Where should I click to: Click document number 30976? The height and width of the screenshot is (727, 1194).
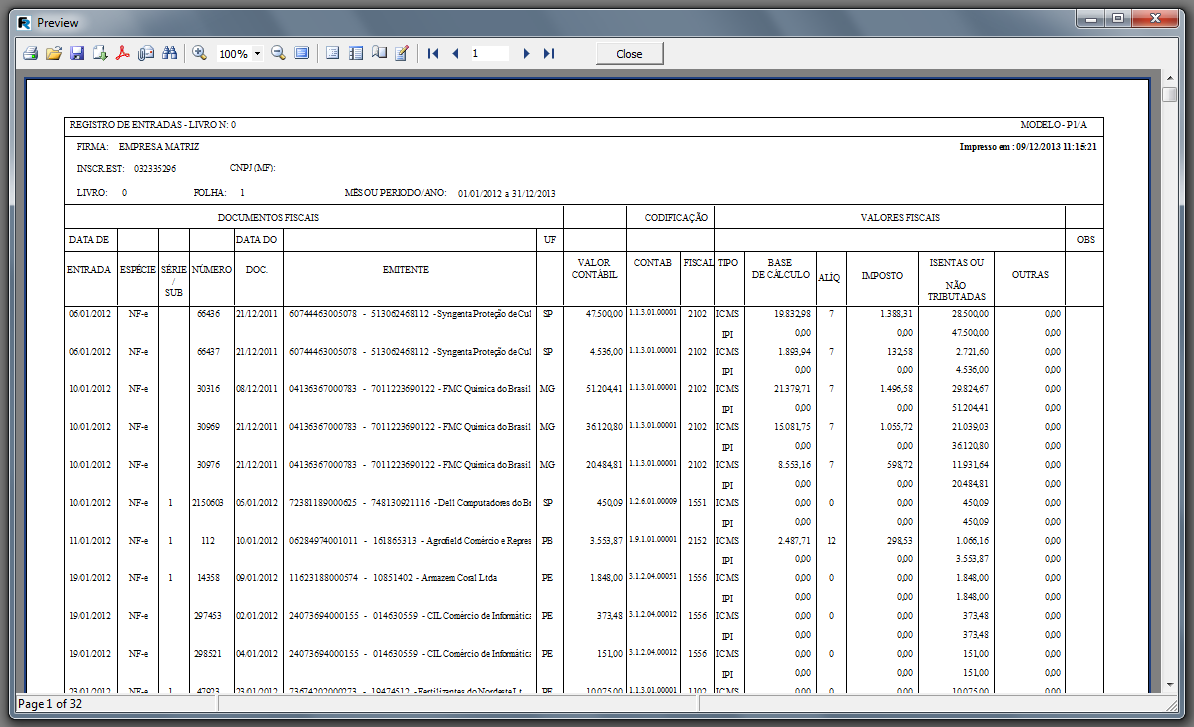208,465
